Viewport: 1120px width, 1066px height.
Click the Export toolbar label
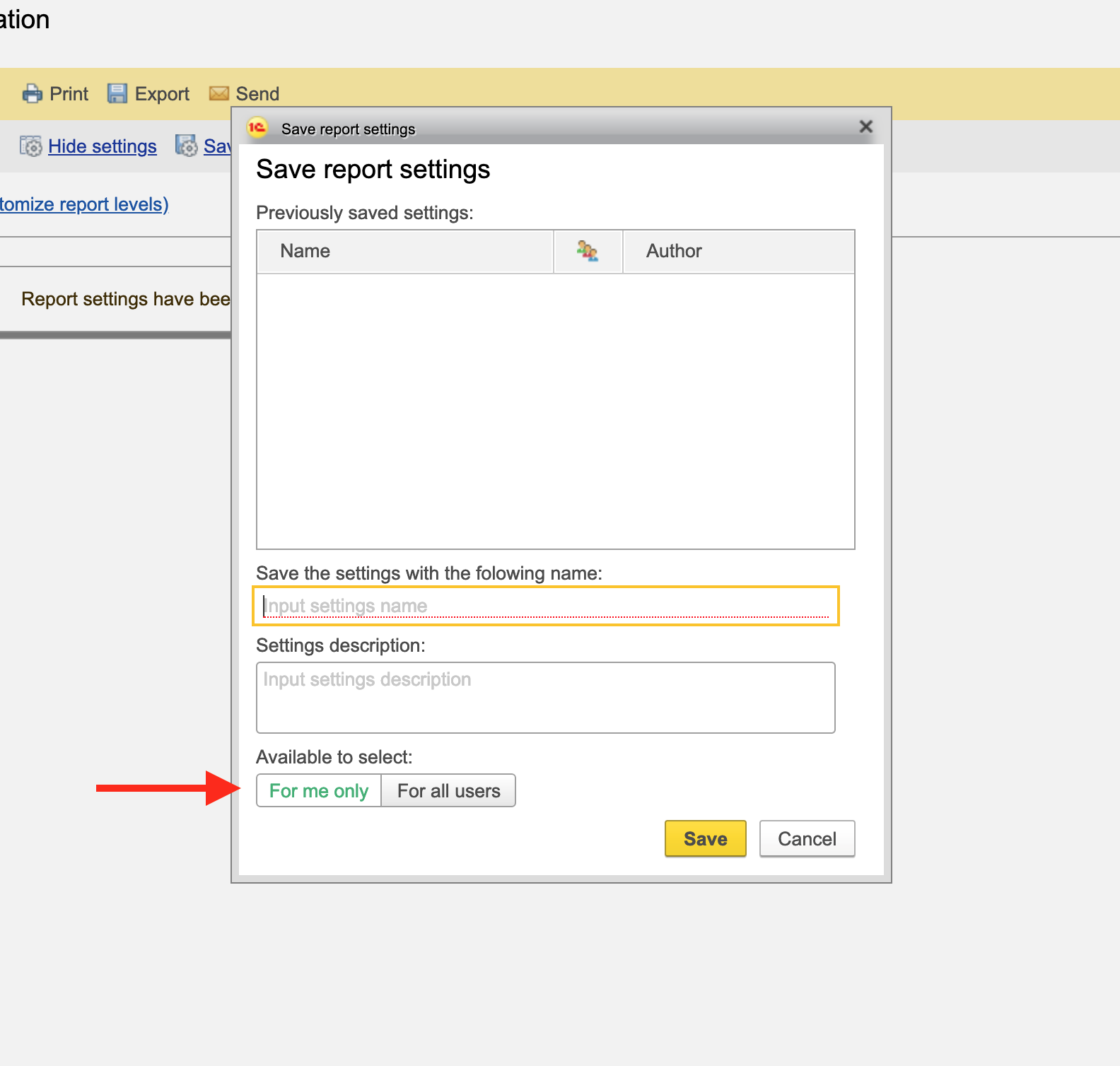pyautogui.click(x=162, y=94)
